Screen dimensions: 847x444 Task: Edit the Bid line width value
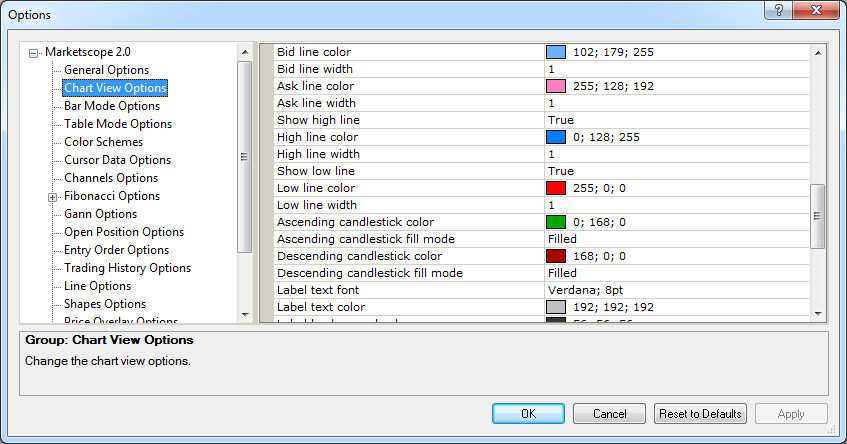pyautogui.click(x=677, y=69)
